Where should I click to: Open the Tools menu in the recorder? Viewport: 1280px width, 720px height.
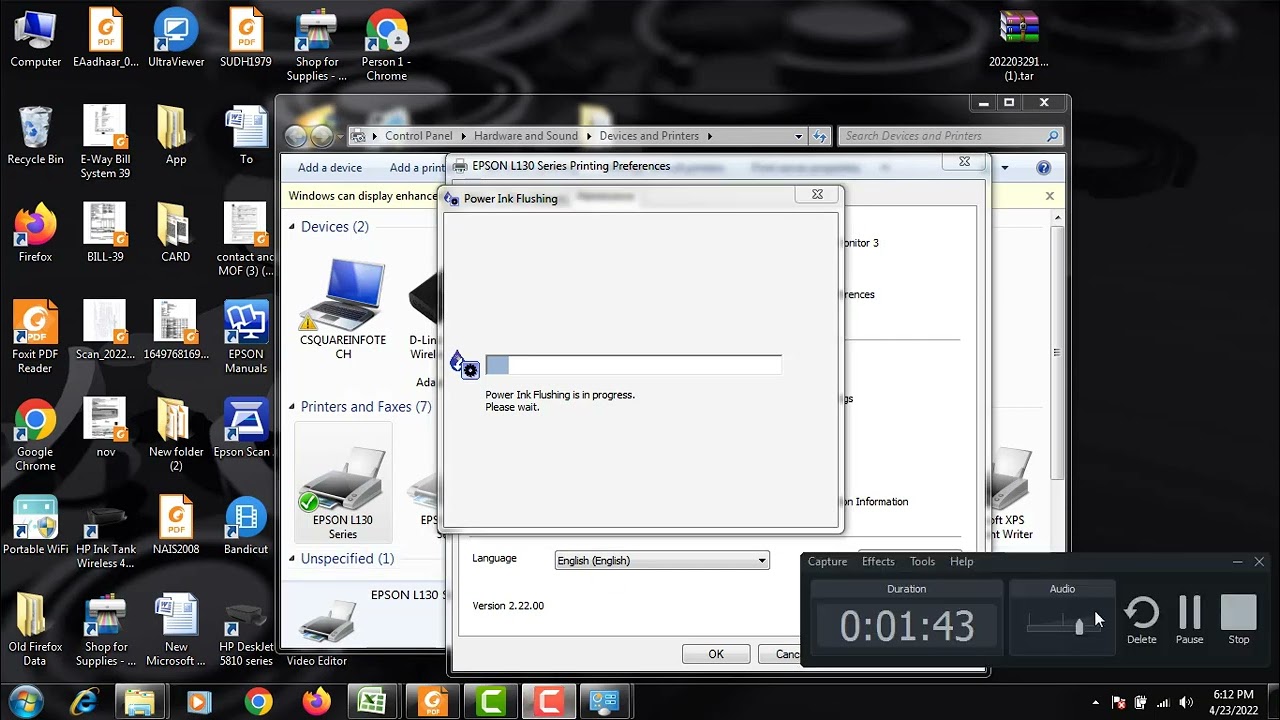click(x=922, y=562)
